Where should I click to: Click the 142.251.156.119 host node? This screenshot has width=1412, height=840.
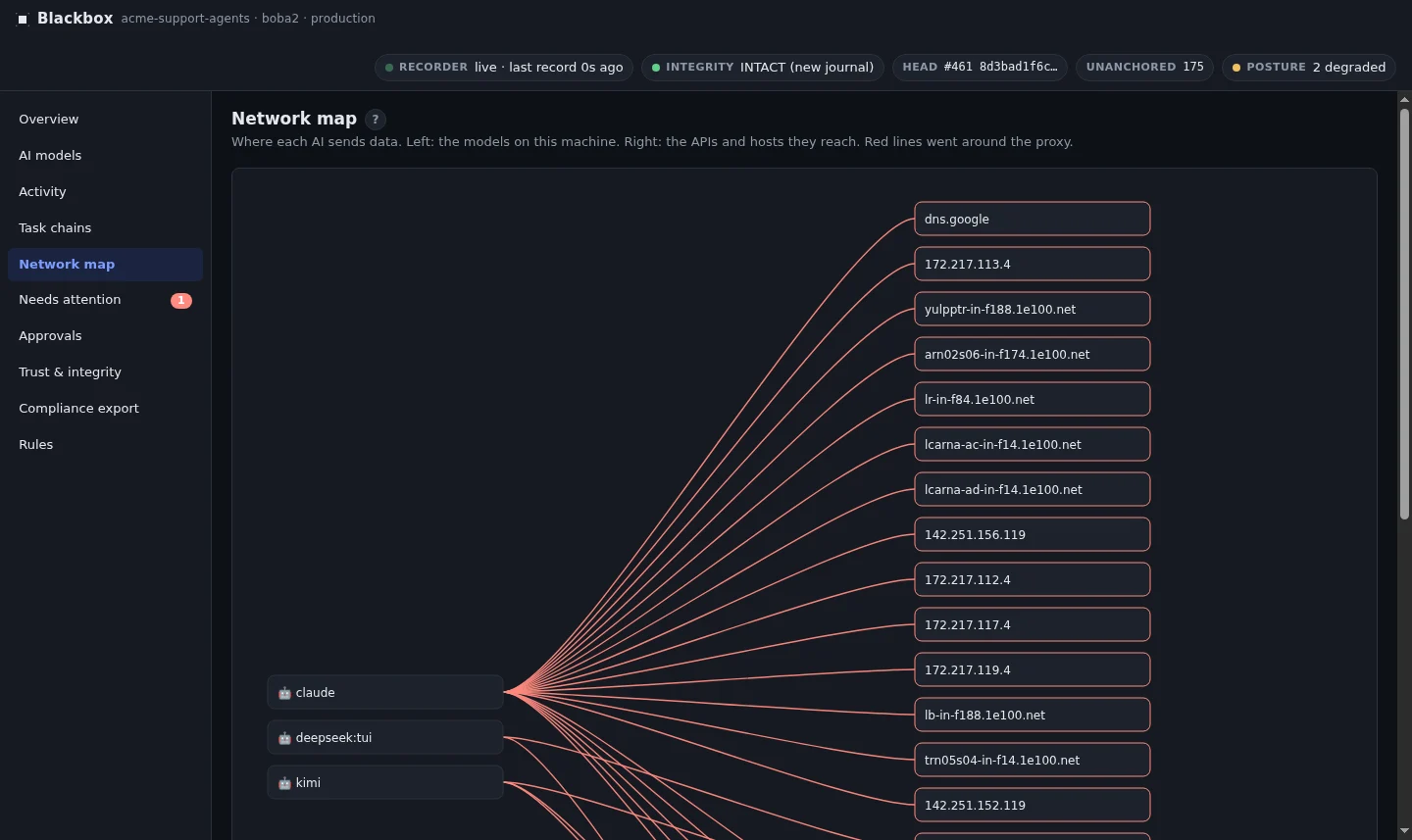(x=1033, y=535)
